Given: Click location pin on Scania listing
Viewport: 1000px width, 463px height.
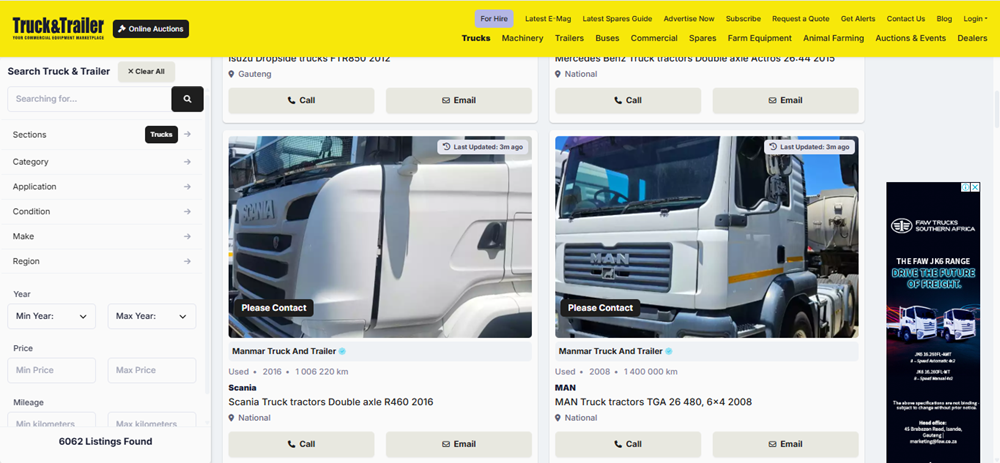Looking at the screenshot, I should pos(232,418).
